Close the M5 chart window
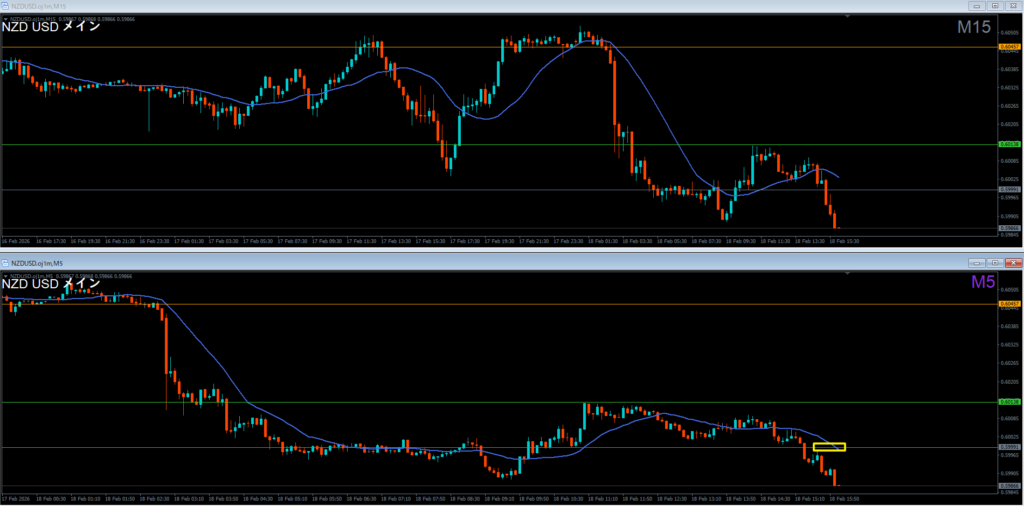The image size is (1024, 506). [1011, 263]
